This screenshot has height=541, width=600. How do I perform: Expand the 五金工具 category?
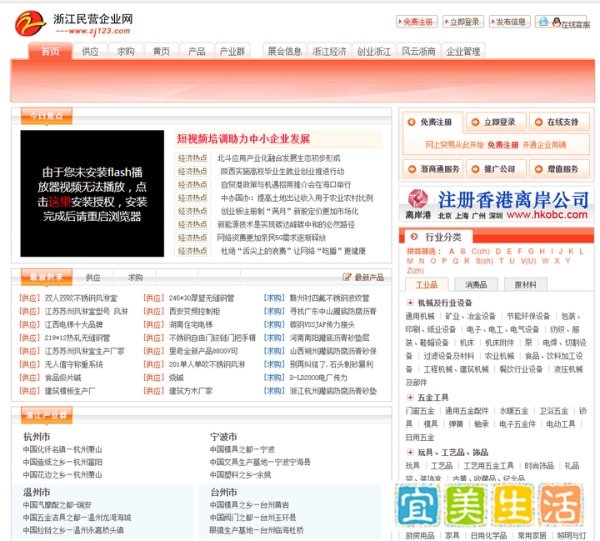coord(410,397)
